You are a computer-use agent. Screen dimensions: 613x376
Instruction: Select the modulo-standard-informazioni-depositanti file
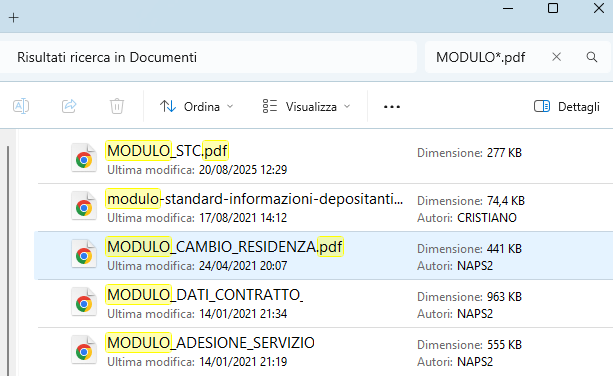(x=324, y=208)
